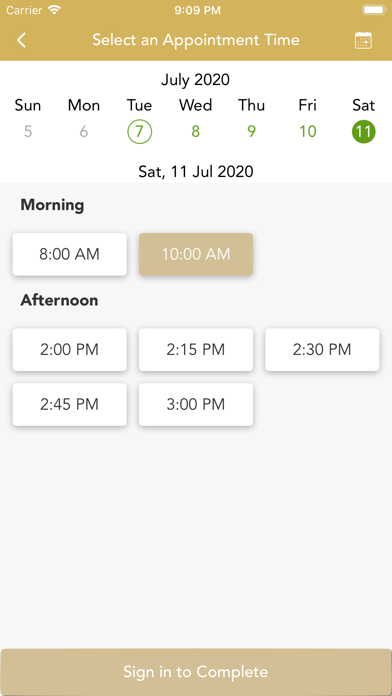
Task: Tap Sign in to Complete
Action: tap(196, 672)
